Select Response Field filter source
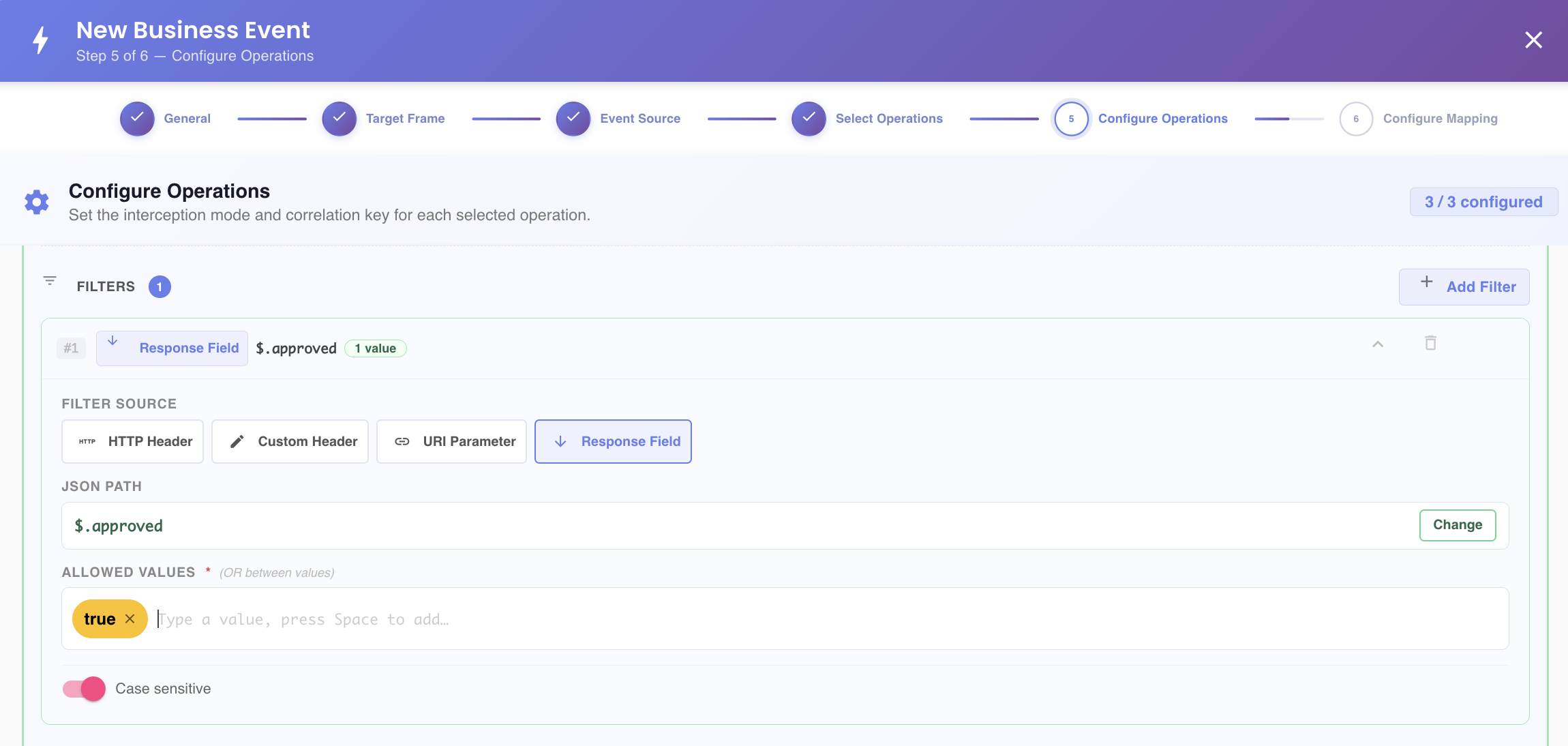Viewport: 1568px width, 746px height. 613,442
